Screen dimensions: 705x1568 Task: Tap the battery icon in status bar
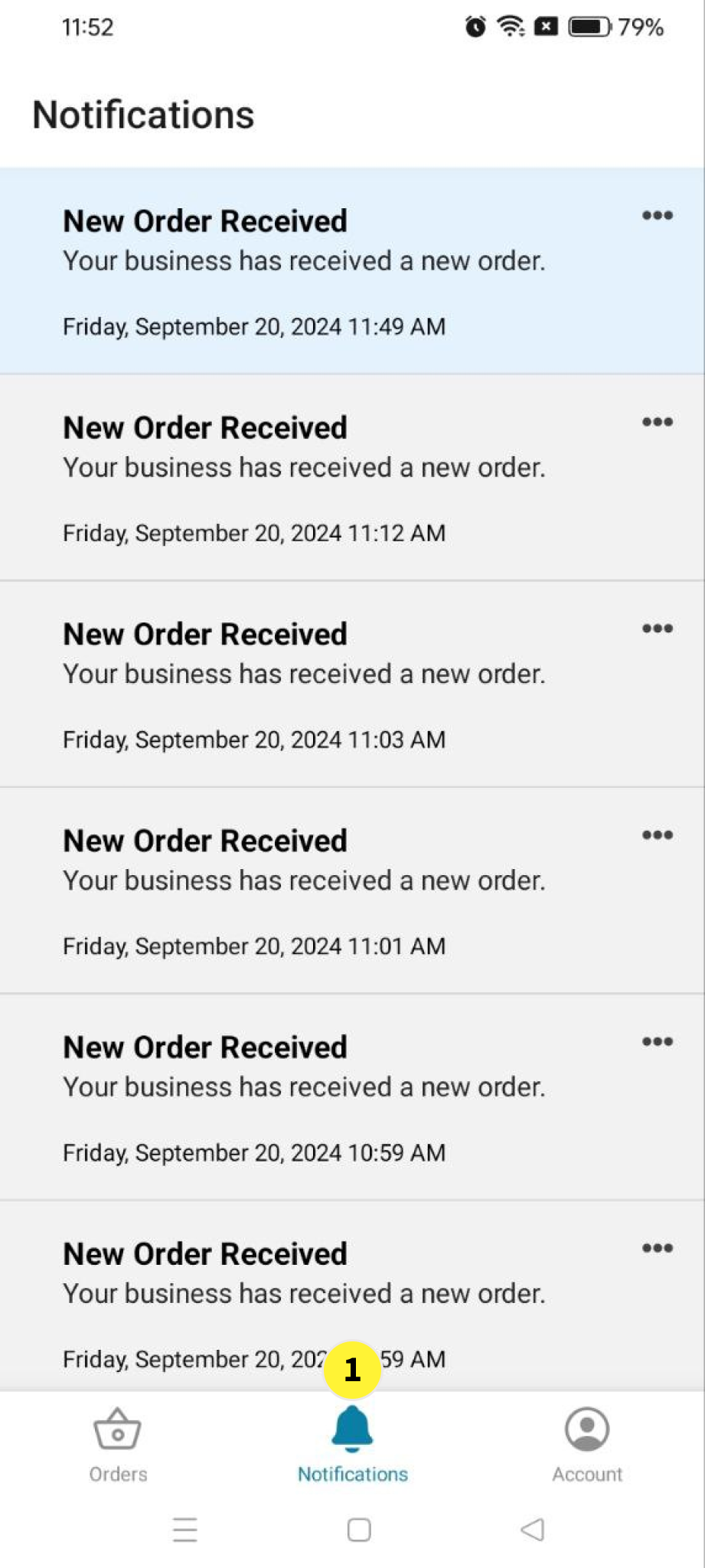tap(589, 28)
